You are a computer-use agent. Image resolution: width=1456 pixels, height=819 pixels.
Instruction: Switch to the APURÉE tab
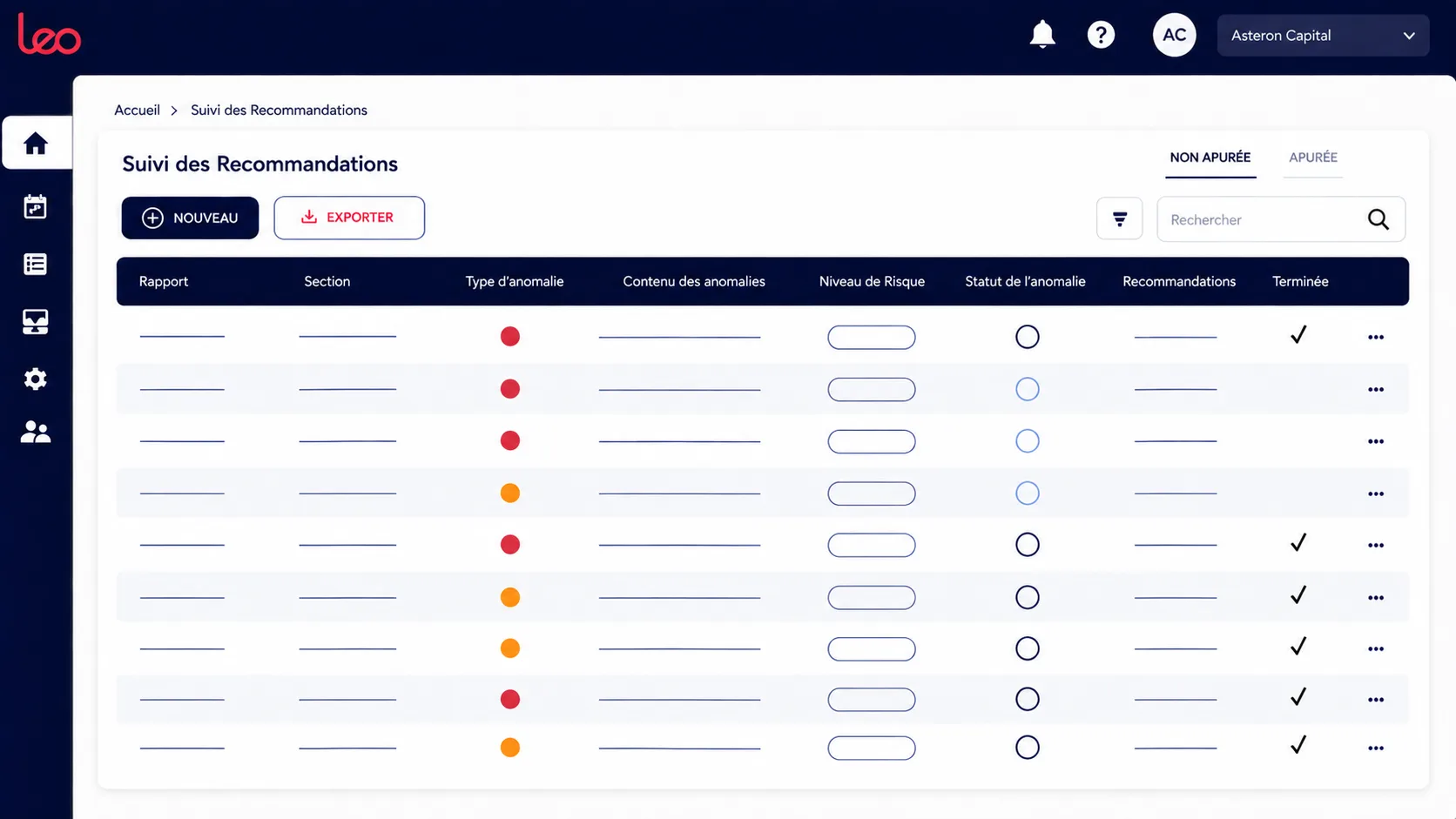(x=1313, y=158)
